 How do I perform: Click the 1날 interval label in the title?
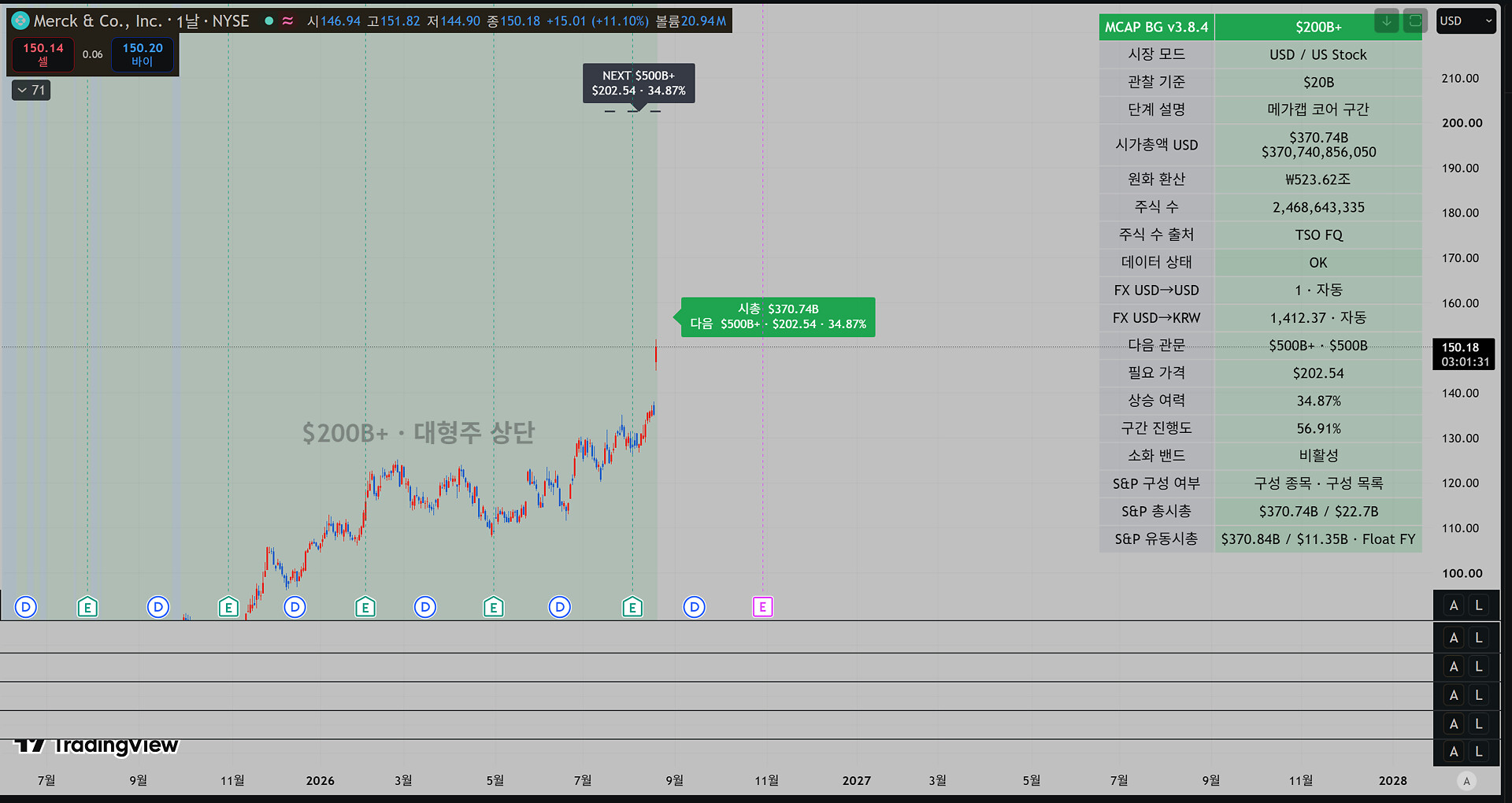[x=187, y=21]
